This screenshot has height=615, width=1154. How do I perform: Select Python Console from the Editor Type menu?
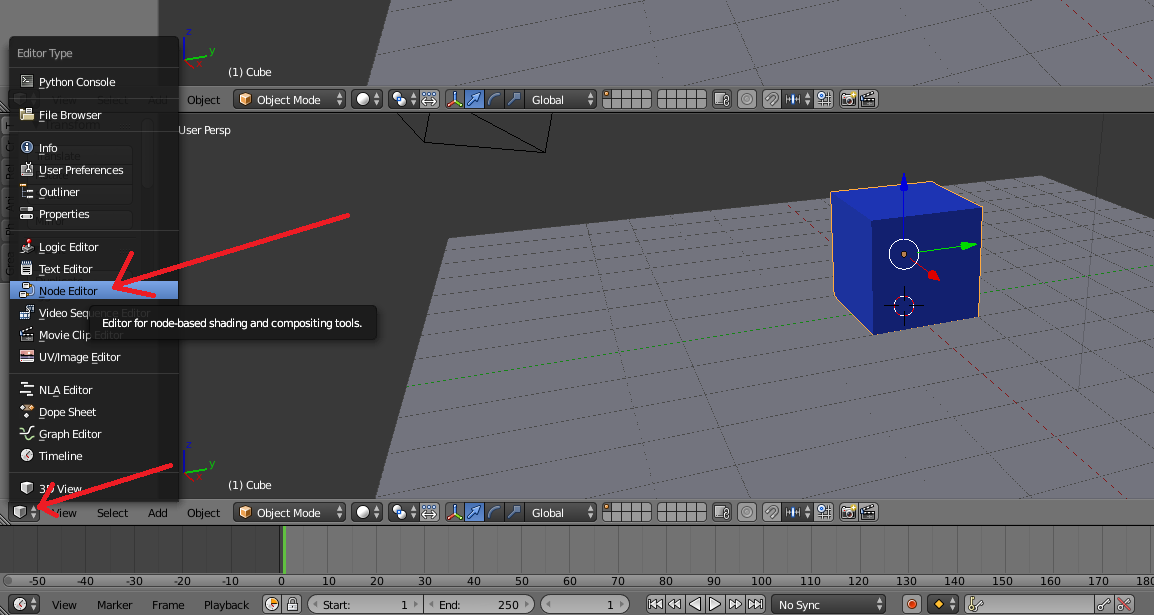click(93, 82)
